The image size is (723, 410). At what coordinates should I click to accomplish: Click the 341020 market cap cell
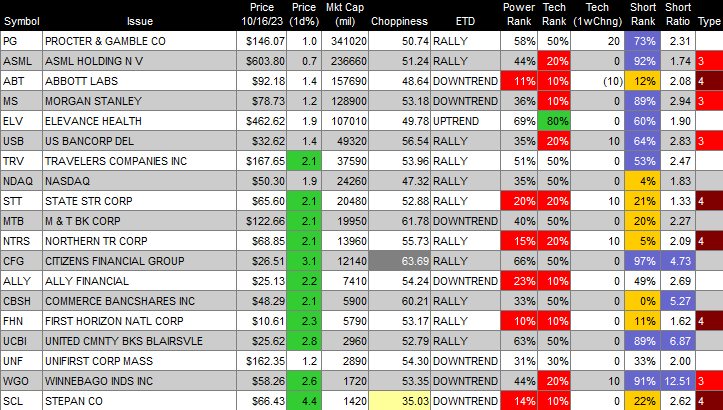tap(344, 41)
